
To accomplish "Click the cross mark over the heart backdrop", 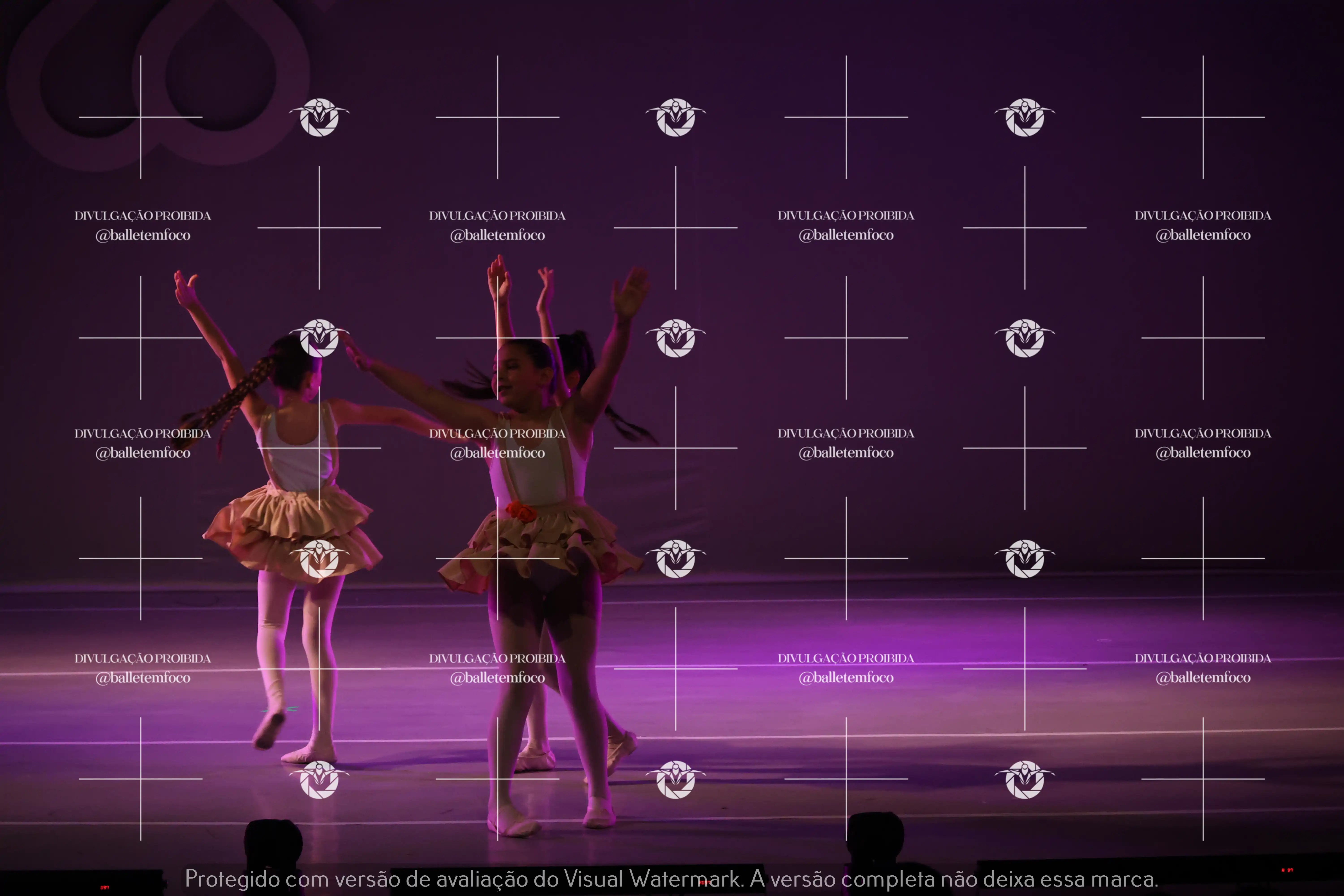I will [141, 117].
